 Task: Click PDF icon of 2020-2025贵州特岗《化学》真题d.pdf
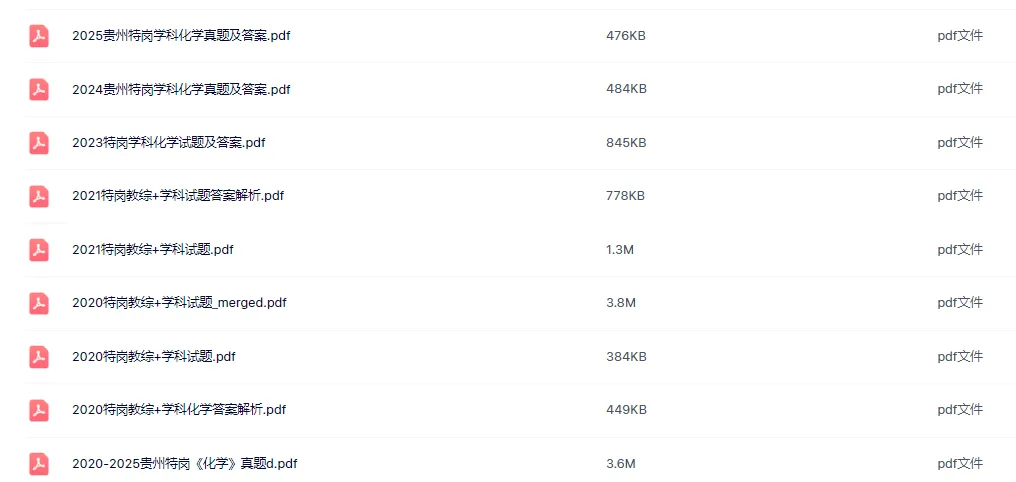pyautogui.click(x=39, y=463)
